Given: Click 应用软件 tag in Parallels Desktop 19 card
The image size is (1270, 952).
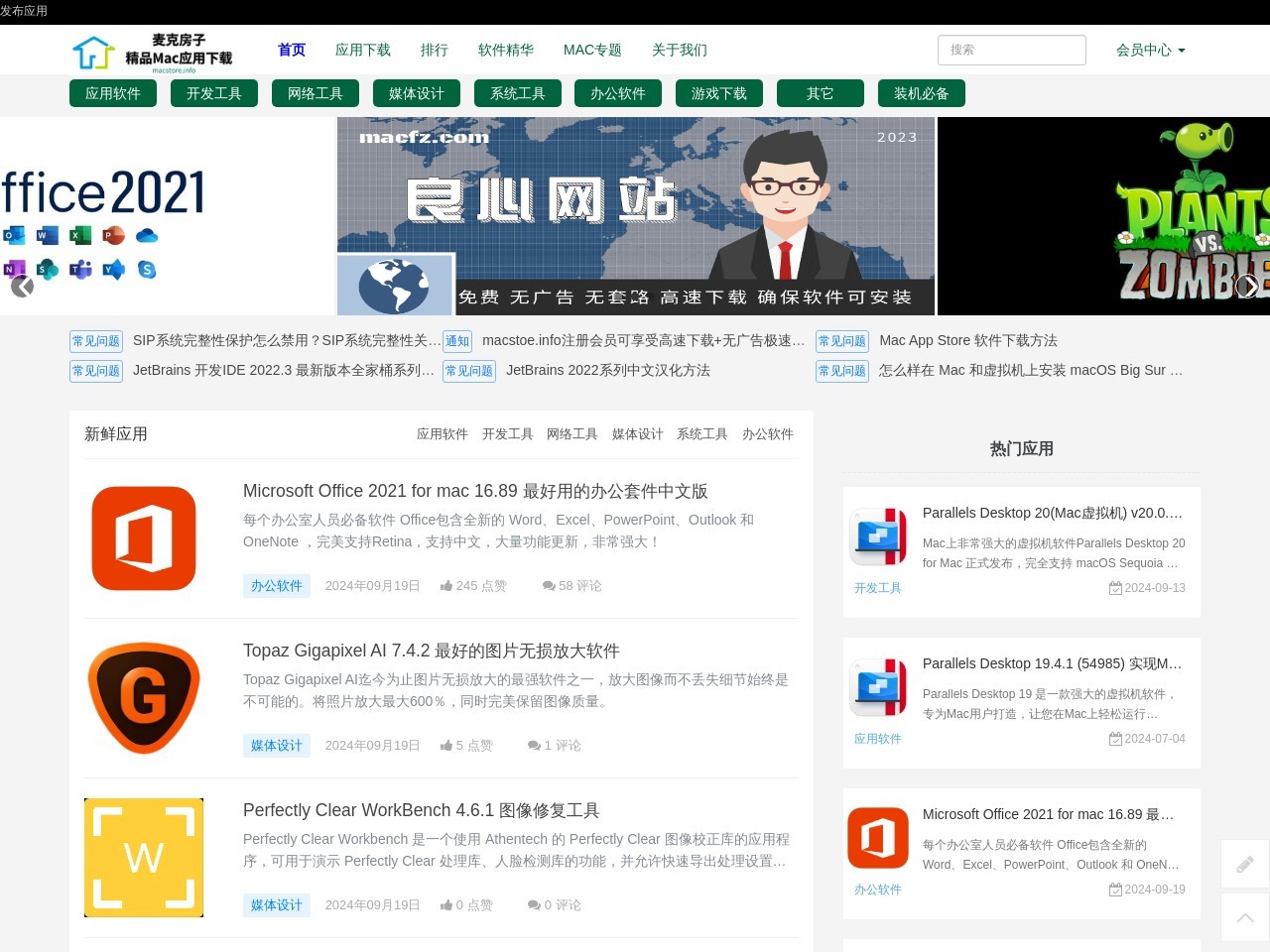Looking at the screenshot, I should (x=878, y=739).
